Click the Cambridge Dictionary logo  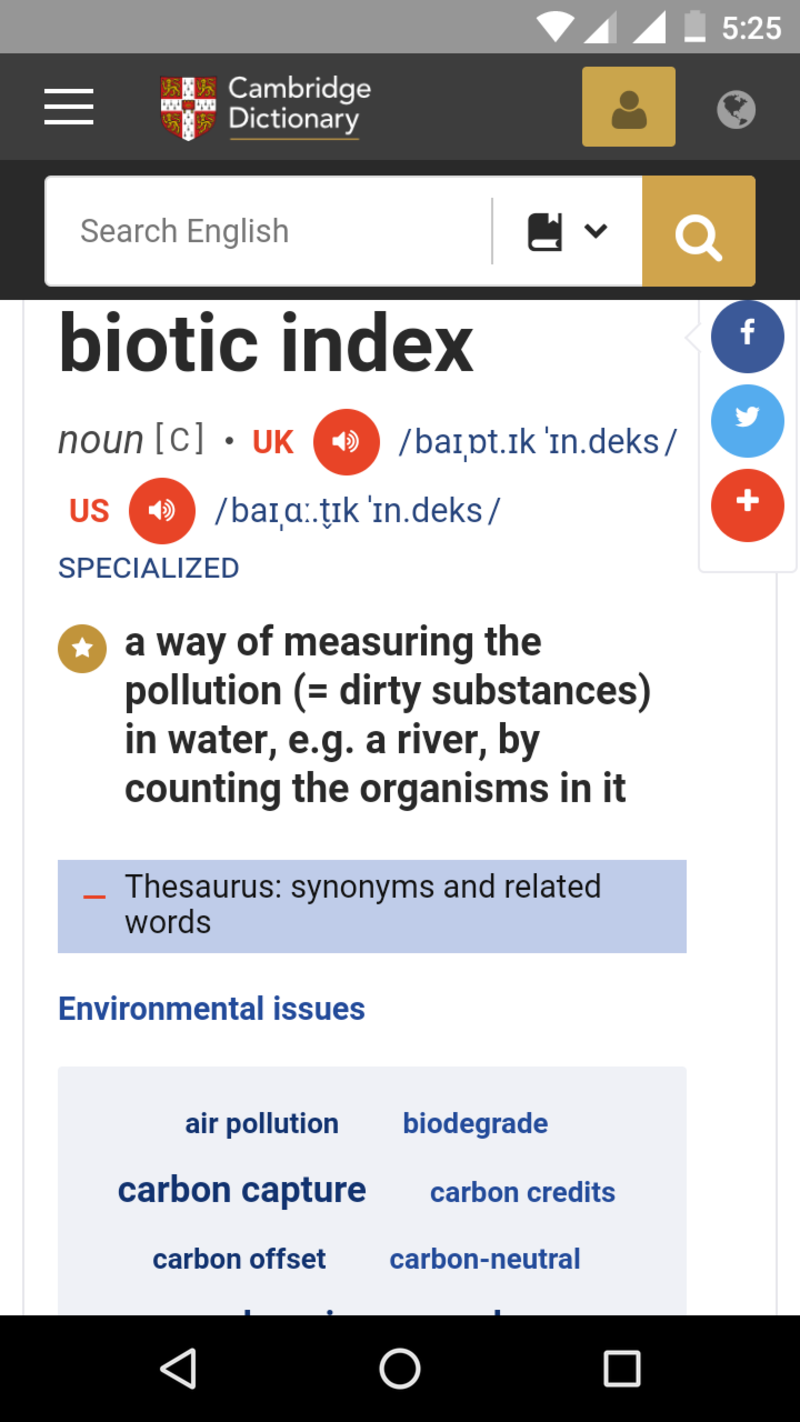click(x=264, y=106)
